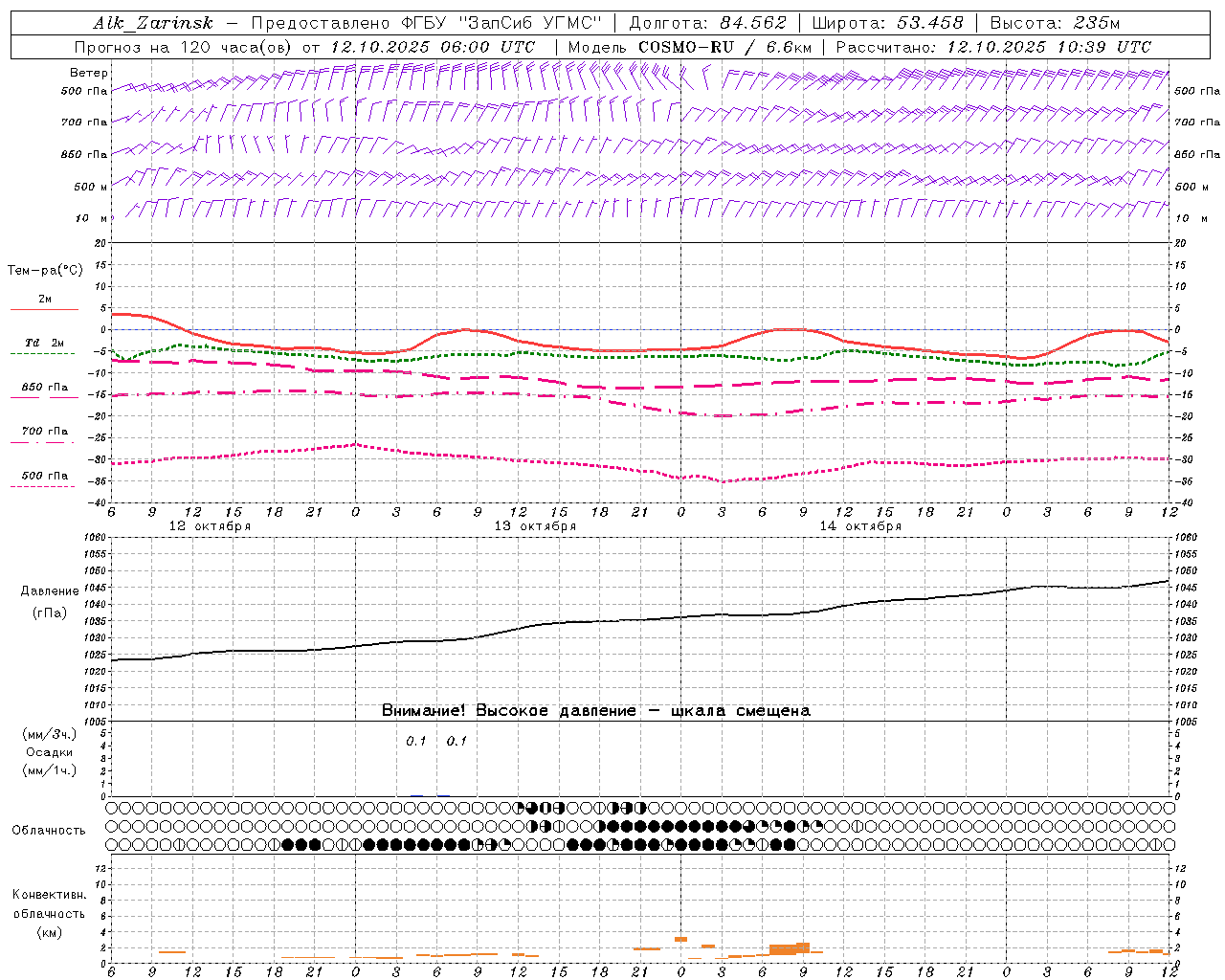Click the Ветер section label

click(x=89, y=73)
